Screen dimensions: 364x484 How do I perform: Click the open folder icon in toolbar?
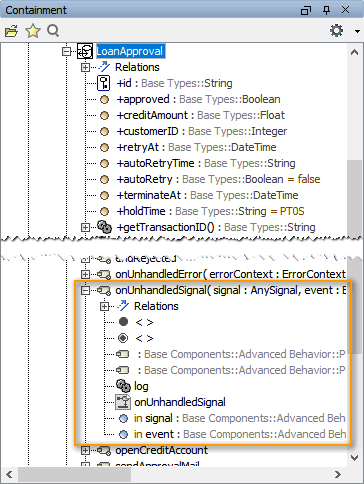click(11, 31)
